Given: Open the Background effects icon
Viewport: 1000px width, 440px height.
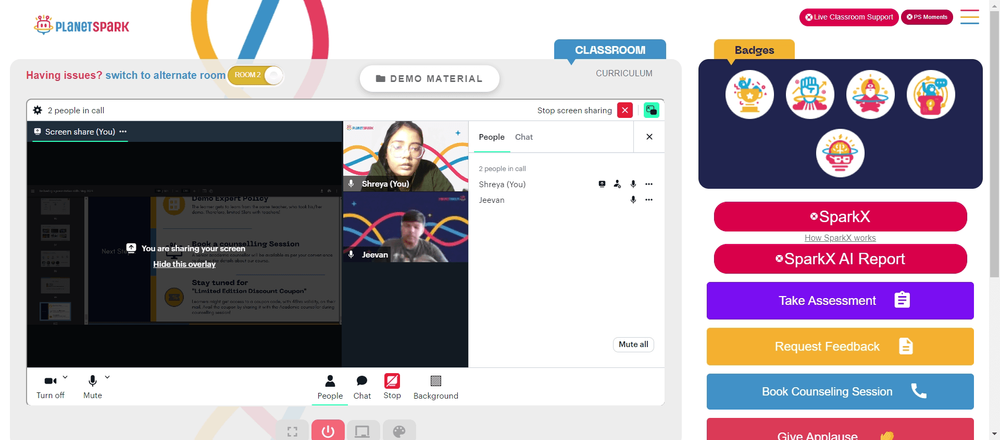Looking at the screenshot, I should point(436,381).
